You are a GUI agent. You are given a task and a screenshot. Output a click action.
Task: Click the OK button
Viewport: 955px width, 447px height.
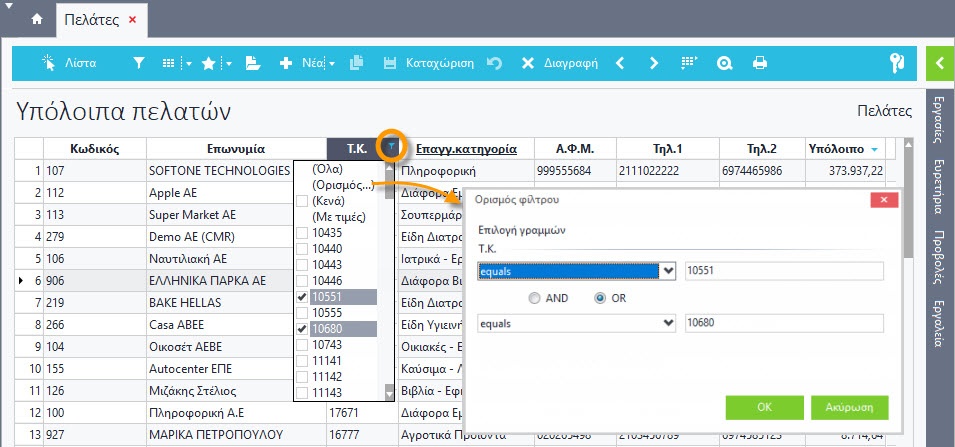point(764,407)
